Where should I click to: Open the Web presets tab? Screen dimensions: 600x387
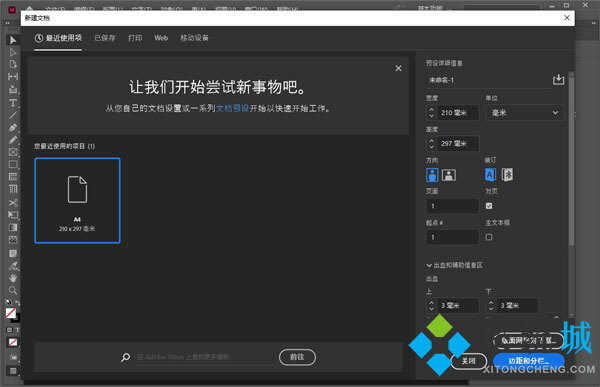(161, 38)
